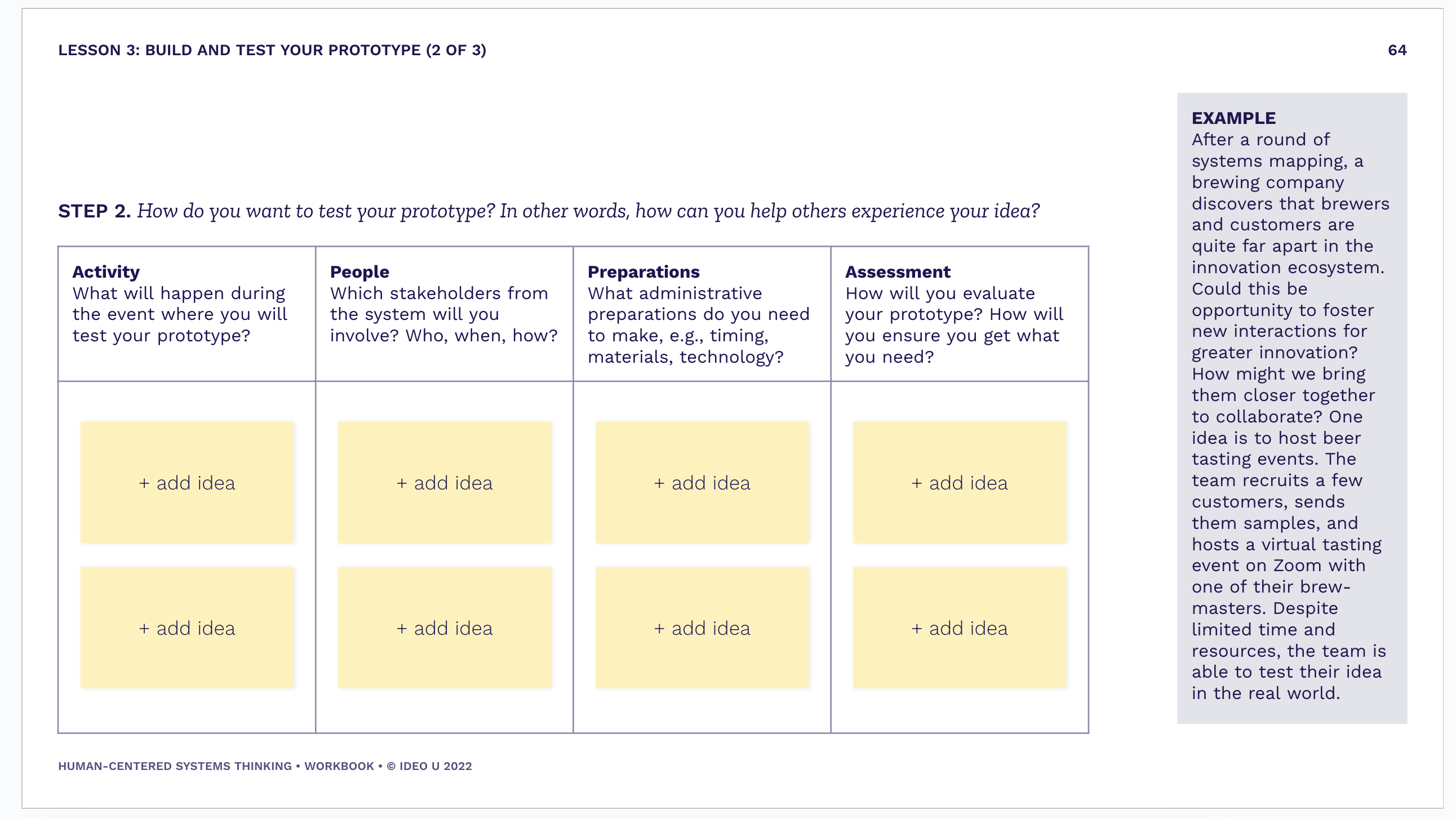
Task: Add an idea in the top People note
Action: coord(445,483)
